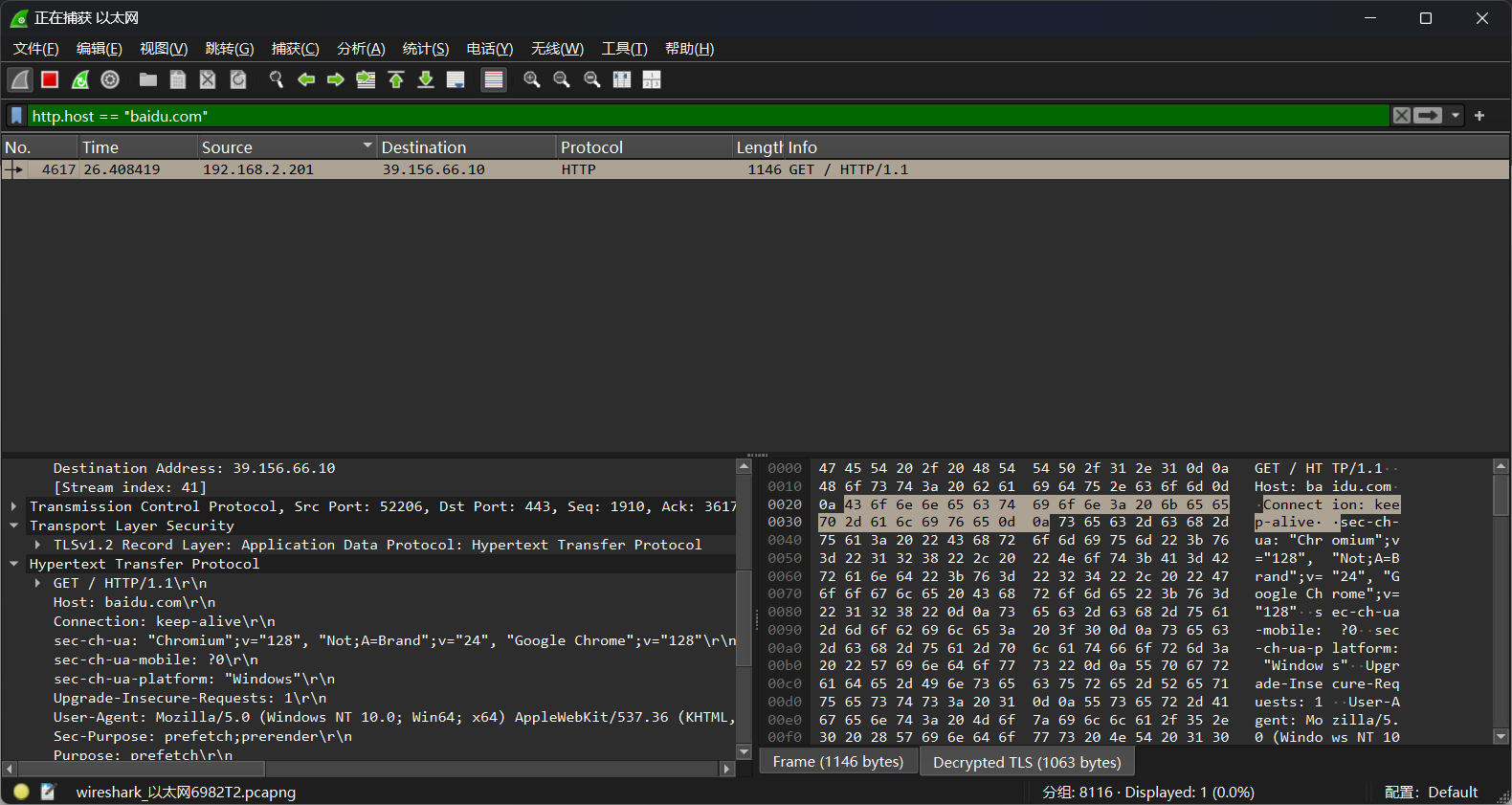Open capture options gear icon

pos(110,79)
